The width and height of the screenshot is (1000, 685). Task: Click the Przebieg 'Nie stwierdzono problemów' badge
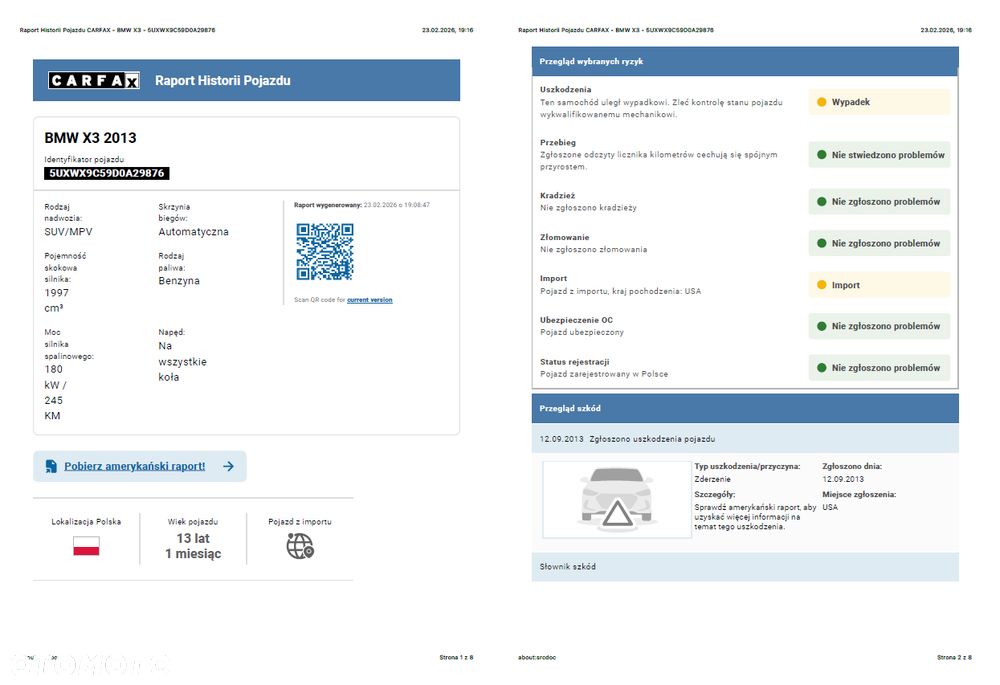pyautogui.click(x=879, y=155)
